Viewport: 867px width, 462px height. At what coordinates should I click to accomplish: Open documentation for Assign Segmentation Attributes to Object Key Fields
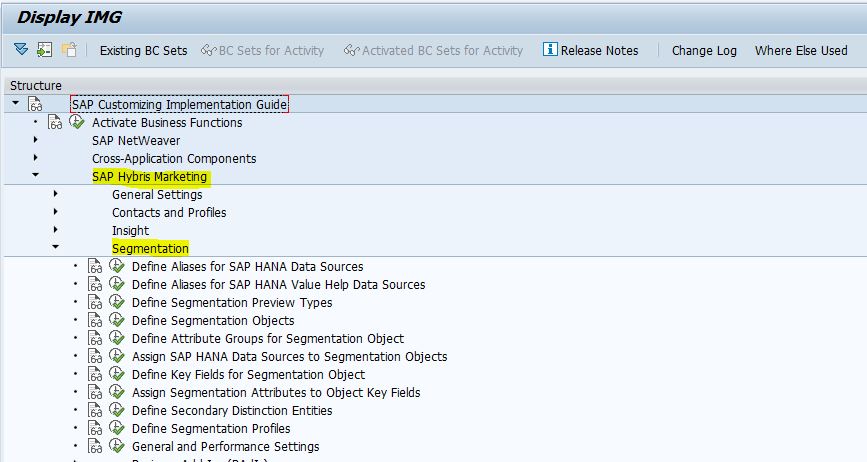pos(95,392)
